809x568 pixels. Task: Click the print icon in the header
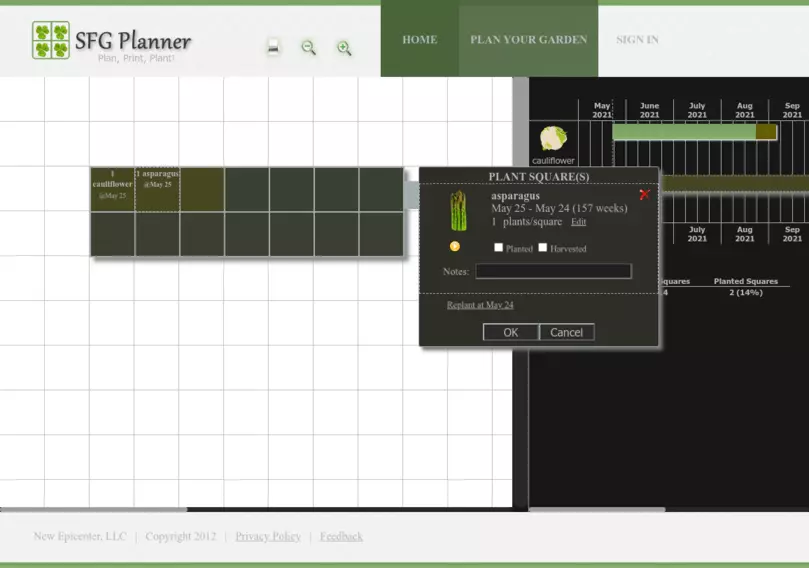click(273, 47)
